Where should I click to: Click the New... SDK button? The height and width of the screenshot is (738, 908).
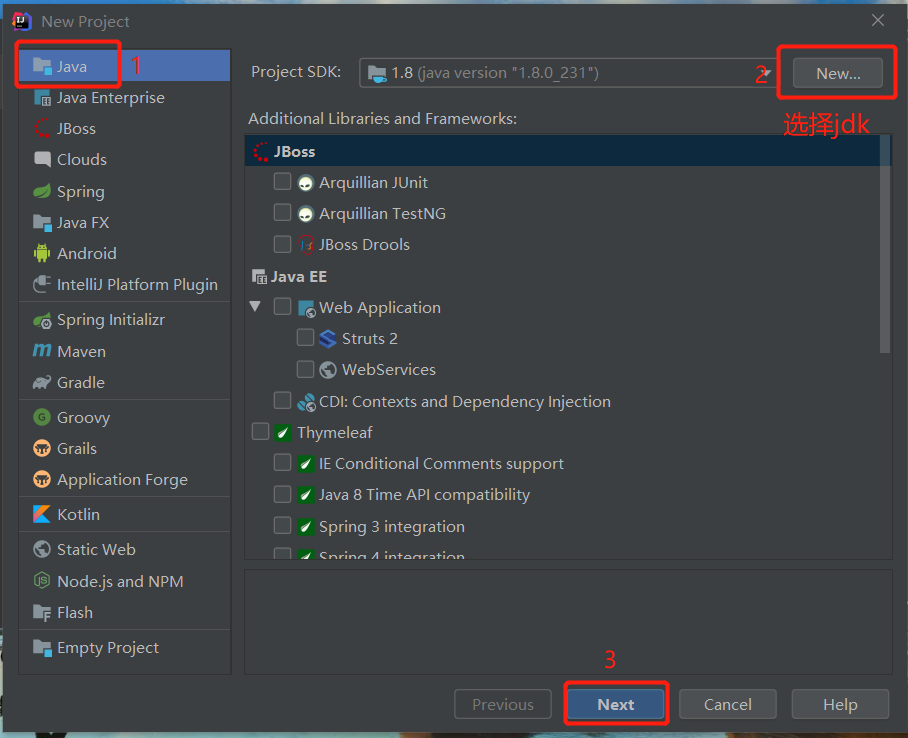[x=837, y=73]
